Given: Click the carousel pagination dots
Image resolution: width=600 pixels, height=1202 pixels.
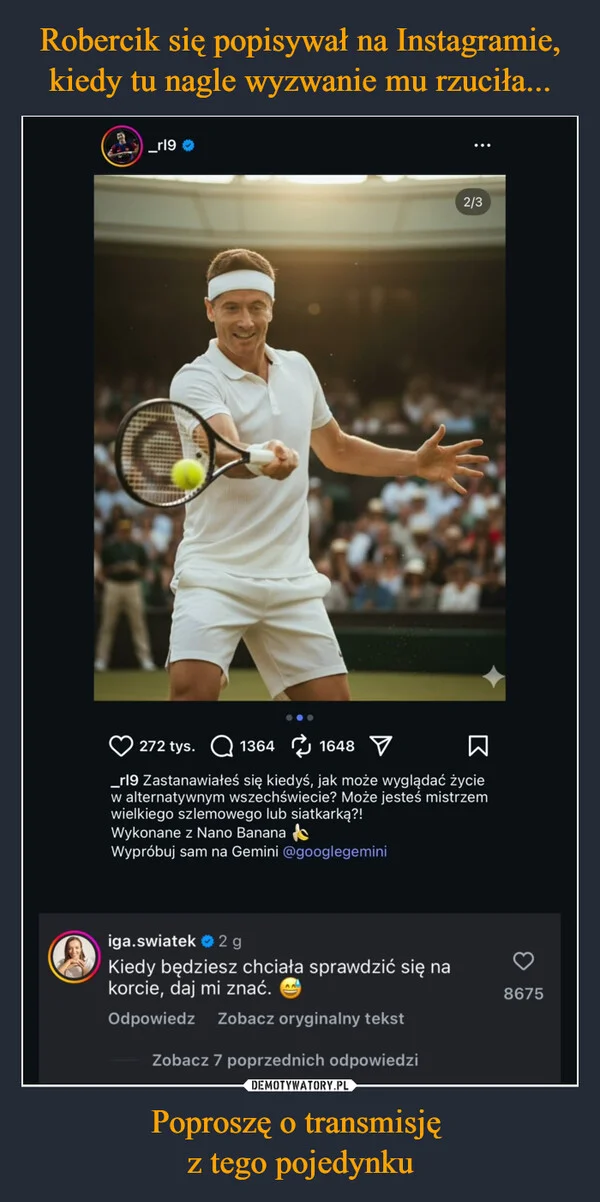Looking at the screenshot, I should click(x=300, y=717).
